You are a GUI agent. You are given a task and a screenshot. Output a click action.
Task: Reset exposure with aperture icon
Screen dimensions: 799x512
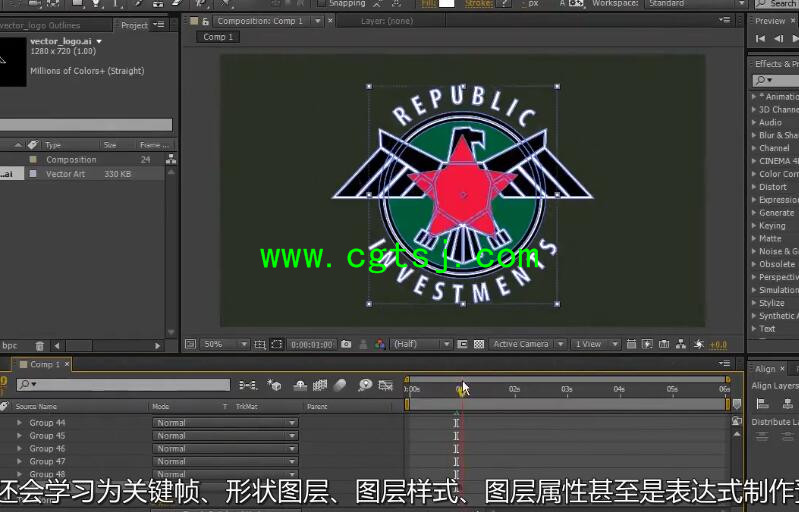click(699, 344)
